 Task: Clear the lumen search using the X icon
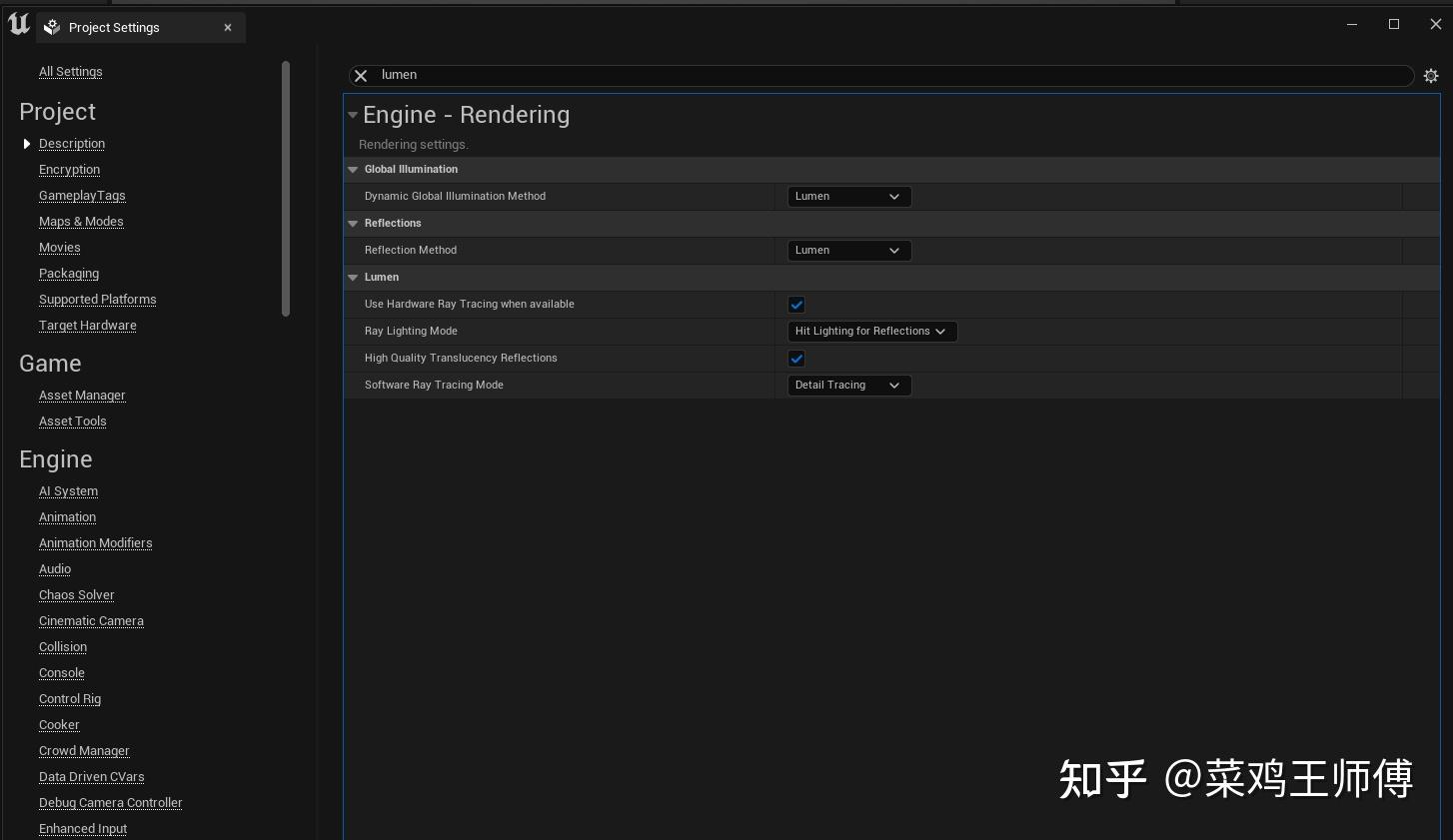point(360,75)
